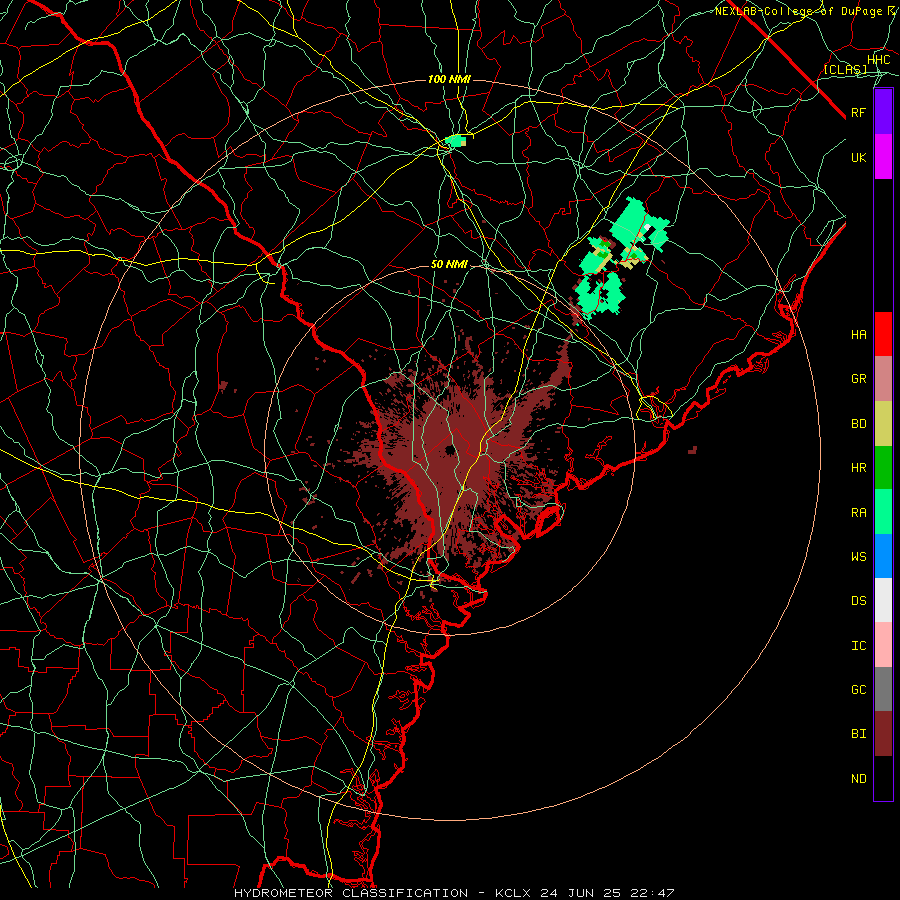Click the brown BI legend swatch
The height and width of the screenshot is (900, 900).
point(883,734)
